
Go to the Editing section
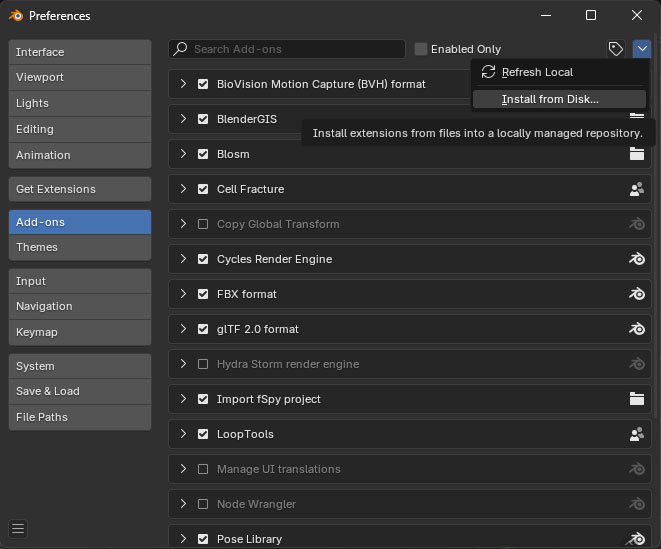pyautogui.click(x=80, y=129)
